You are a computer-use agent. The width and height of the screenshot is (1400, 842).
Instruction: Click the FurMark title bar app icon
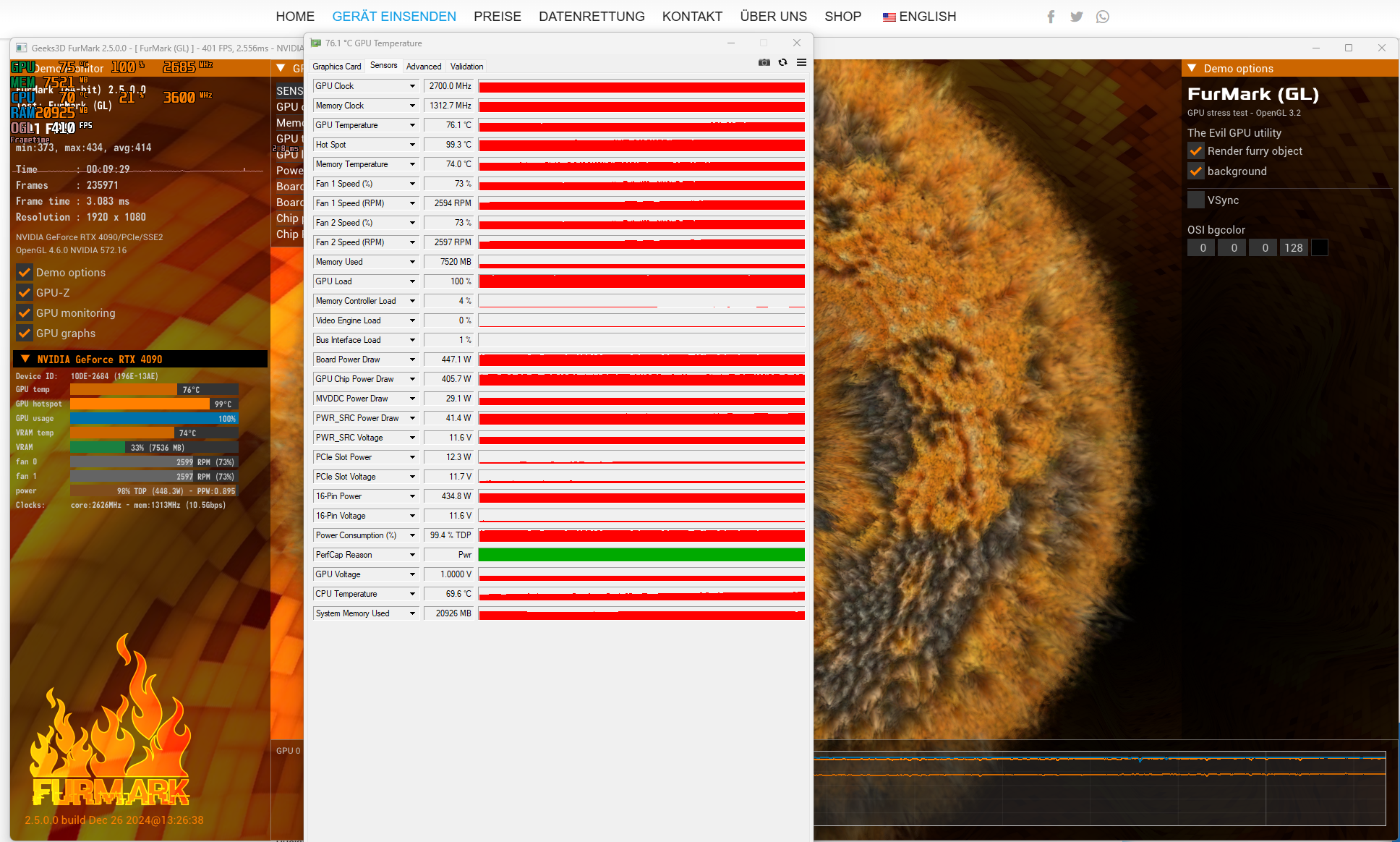coord(21,48)
